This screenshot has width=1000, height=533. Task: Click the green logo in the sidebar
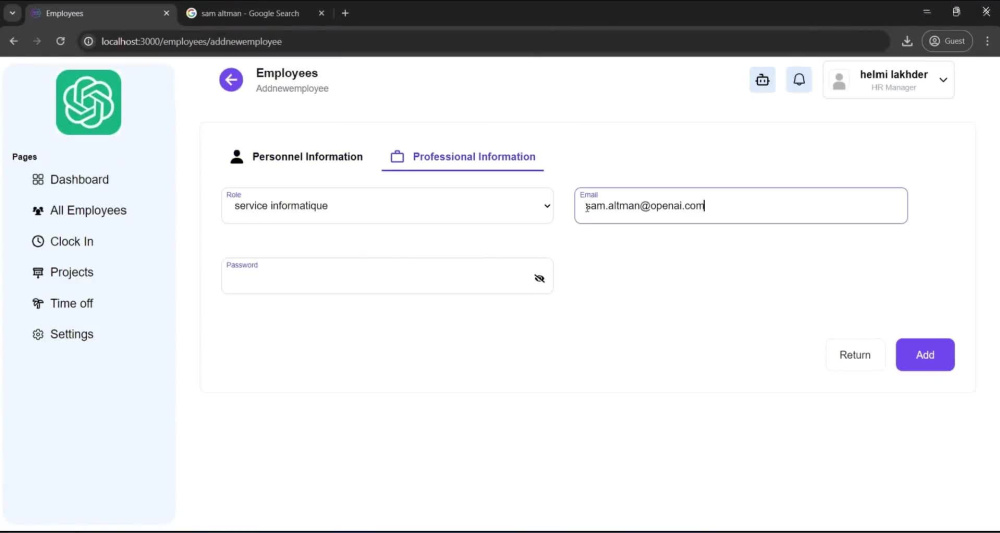(x=88, y=102)
